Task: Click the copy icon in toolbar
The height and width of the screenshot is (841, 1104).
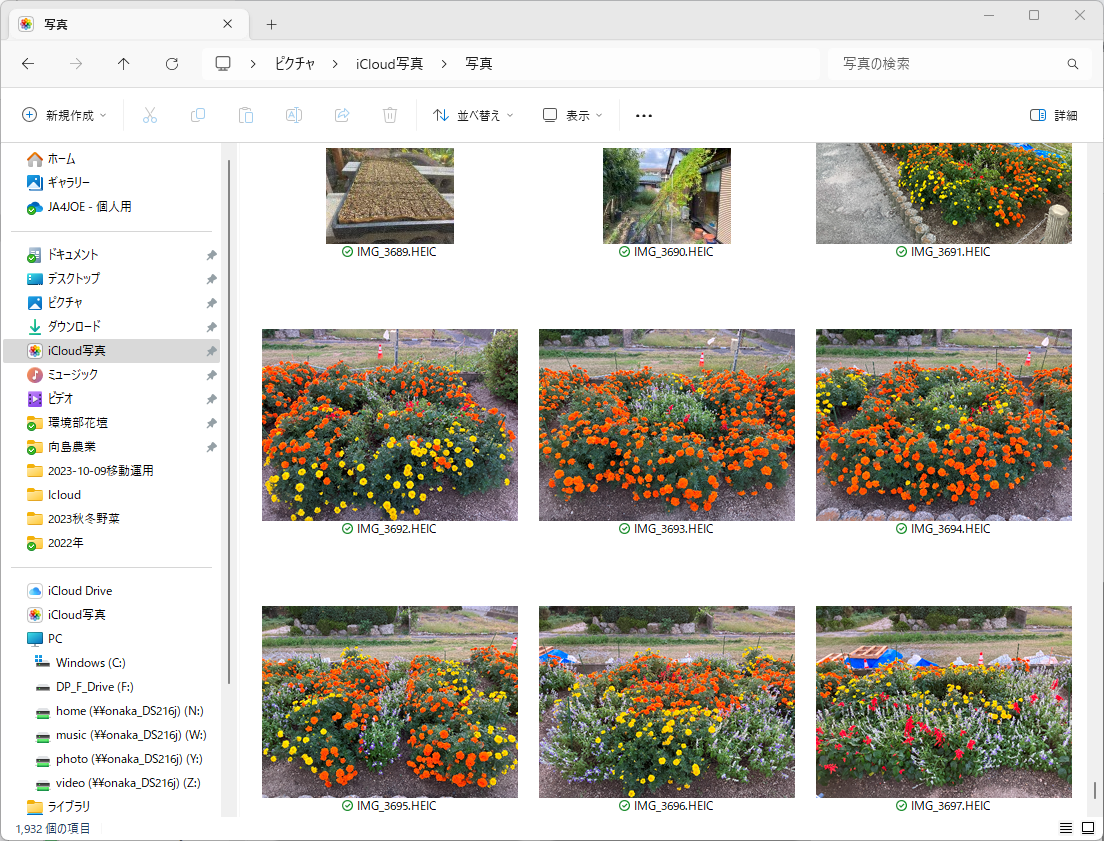Action: (x=198, y=115)
